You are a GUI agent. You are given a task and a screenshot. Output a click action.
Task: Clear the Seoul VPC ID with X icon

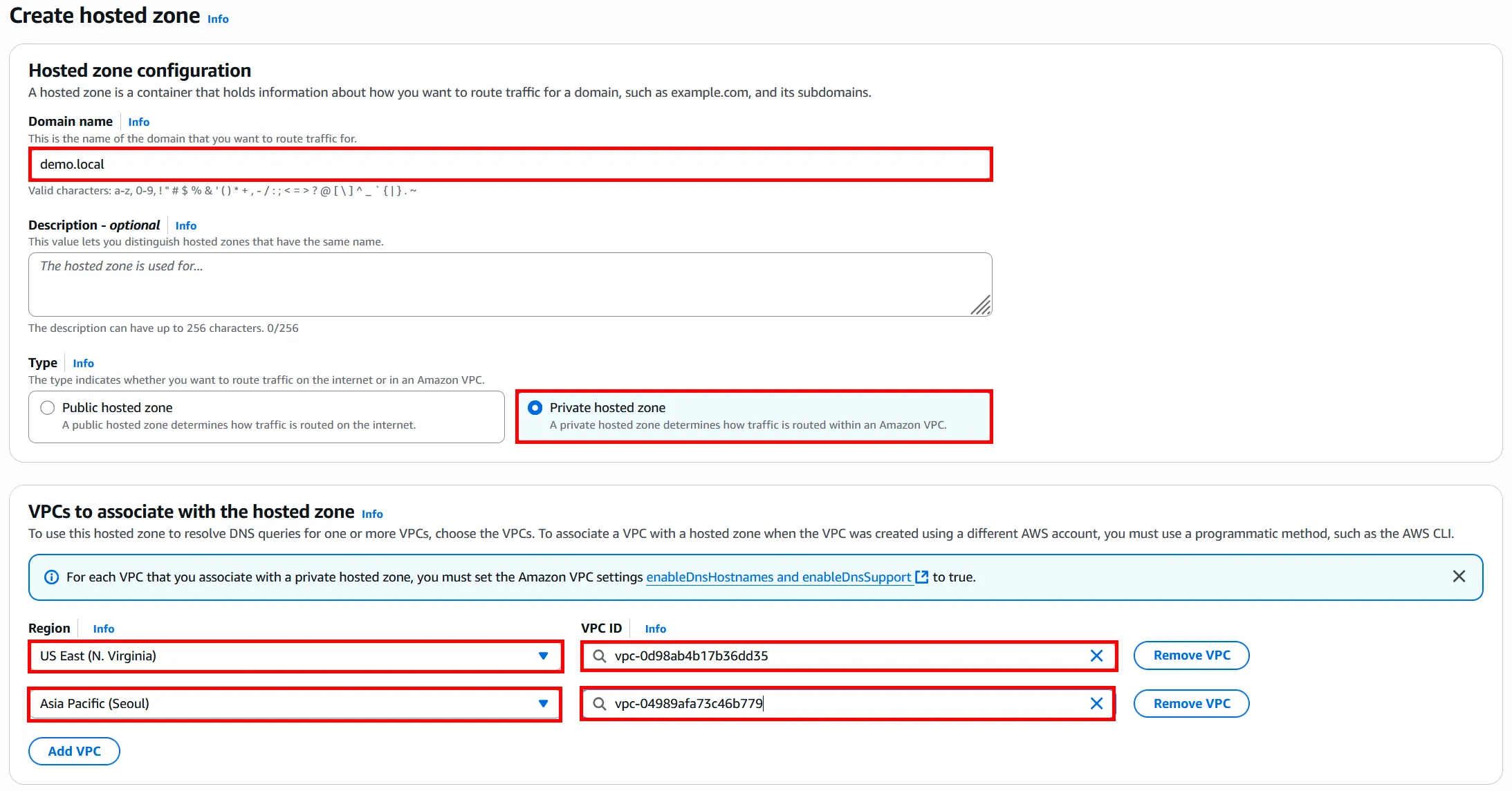tap(1096, 703)
